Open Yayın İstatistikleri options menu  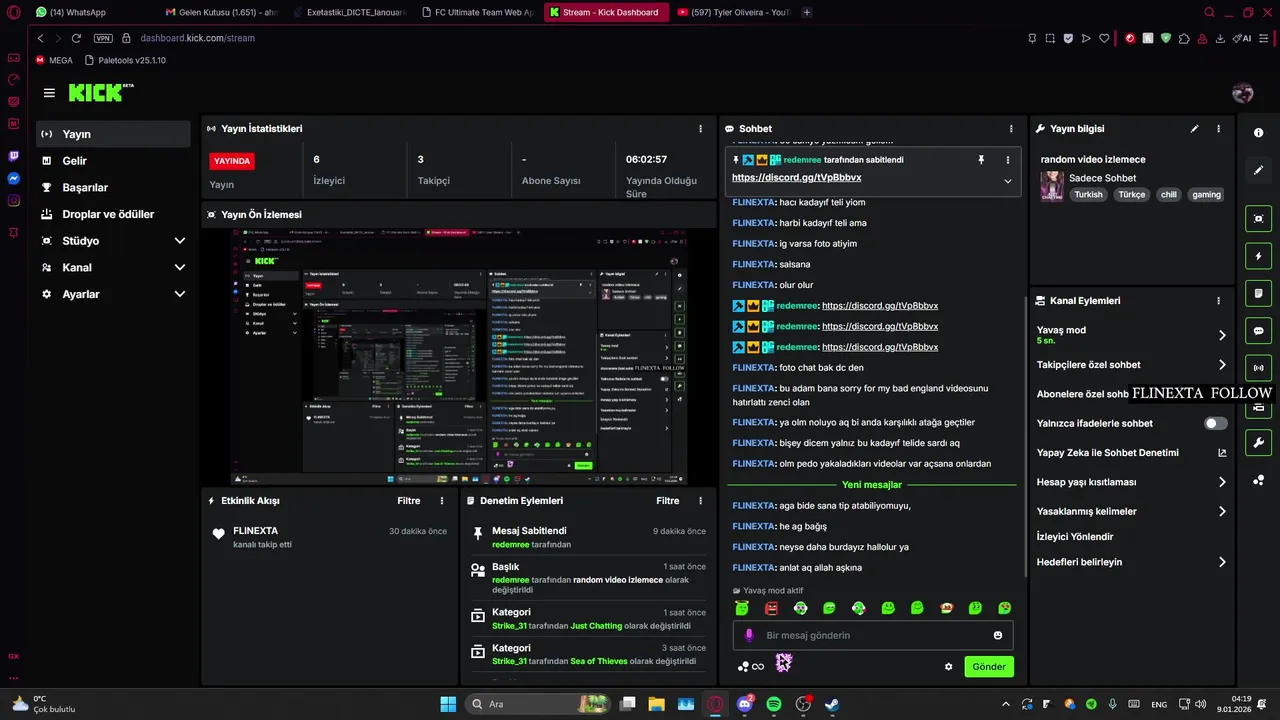[700, 129]
